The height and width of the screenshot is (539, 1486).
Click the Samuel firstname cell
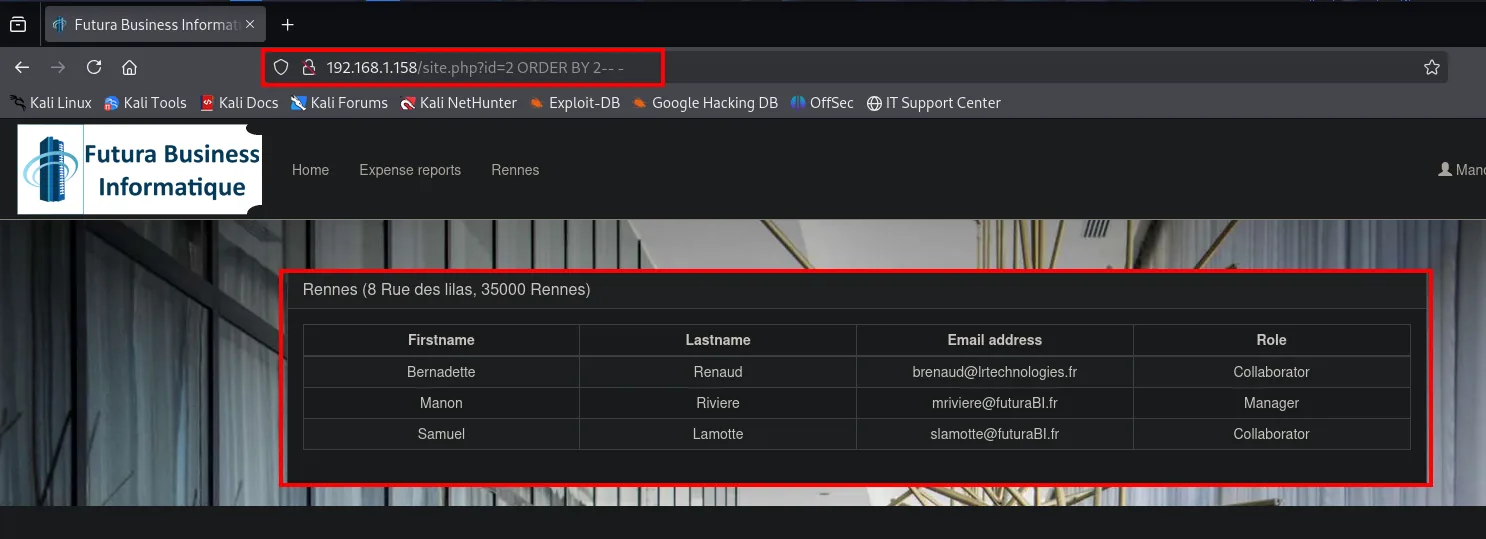(x=441, y=434)
